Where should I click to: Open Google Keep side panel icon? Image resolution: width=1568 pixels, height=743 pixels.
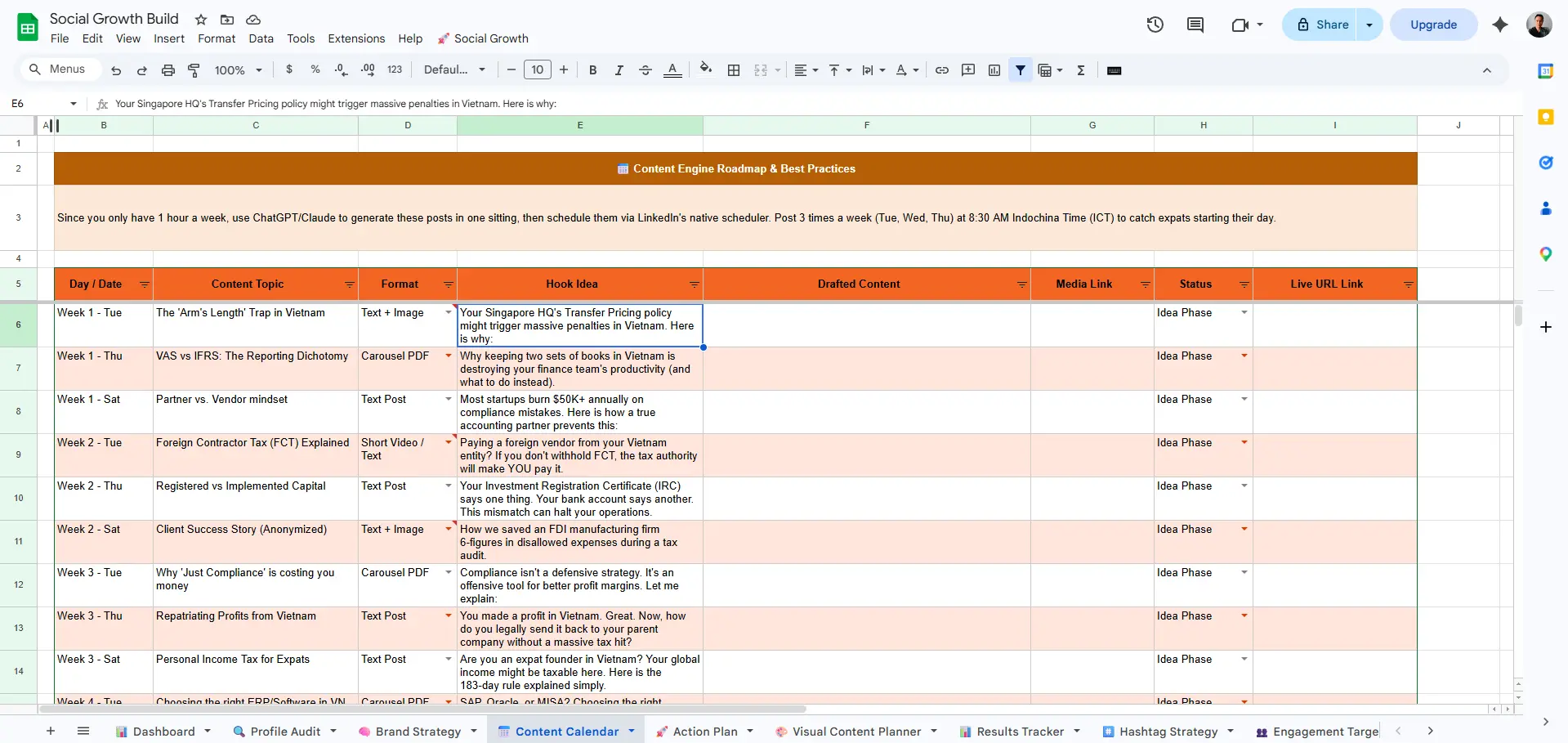[x=1546, y=117]
